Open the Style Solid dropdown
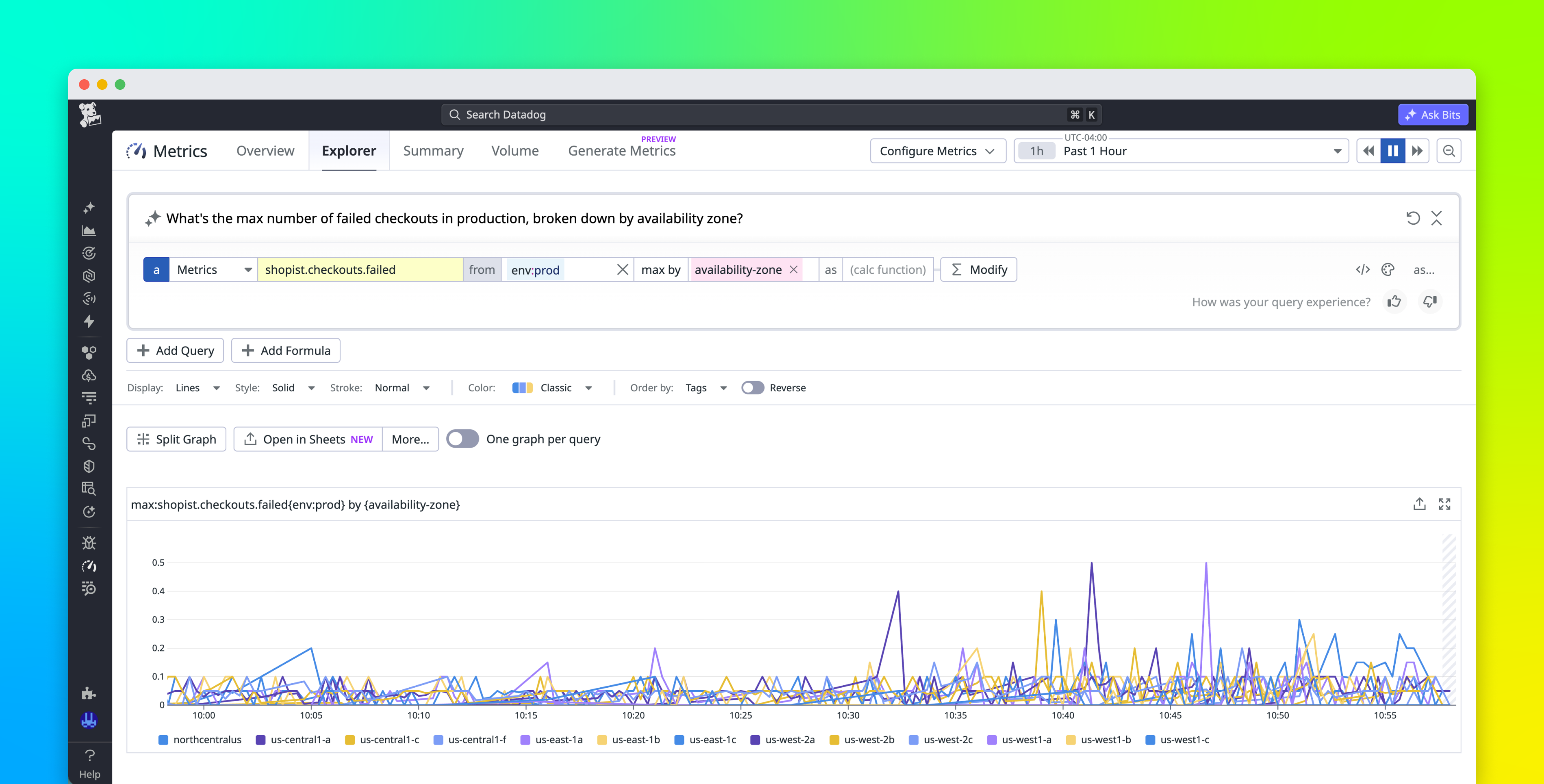 click(294, 388)
